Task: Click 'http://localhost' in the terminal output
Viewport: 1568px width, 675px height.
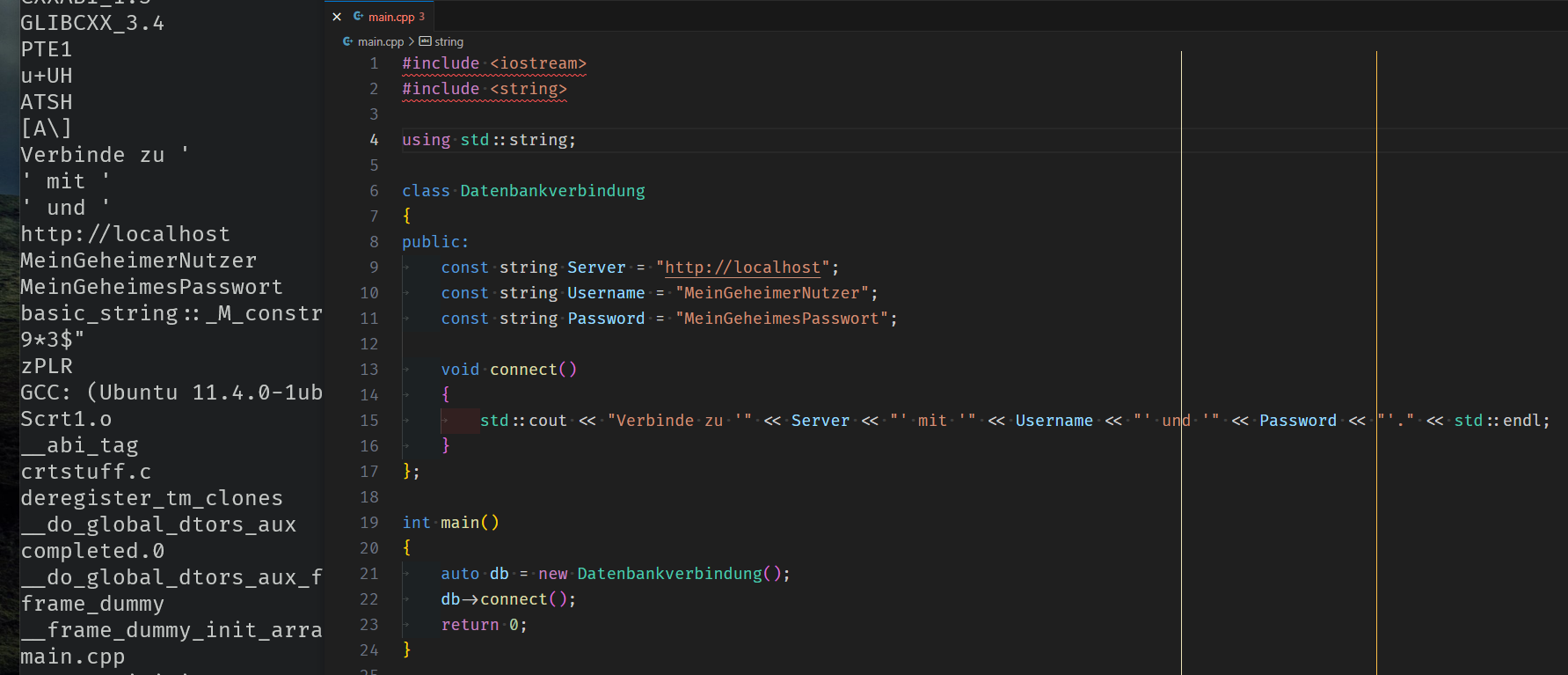Action: pyautogui.click(x=126, y=234)
